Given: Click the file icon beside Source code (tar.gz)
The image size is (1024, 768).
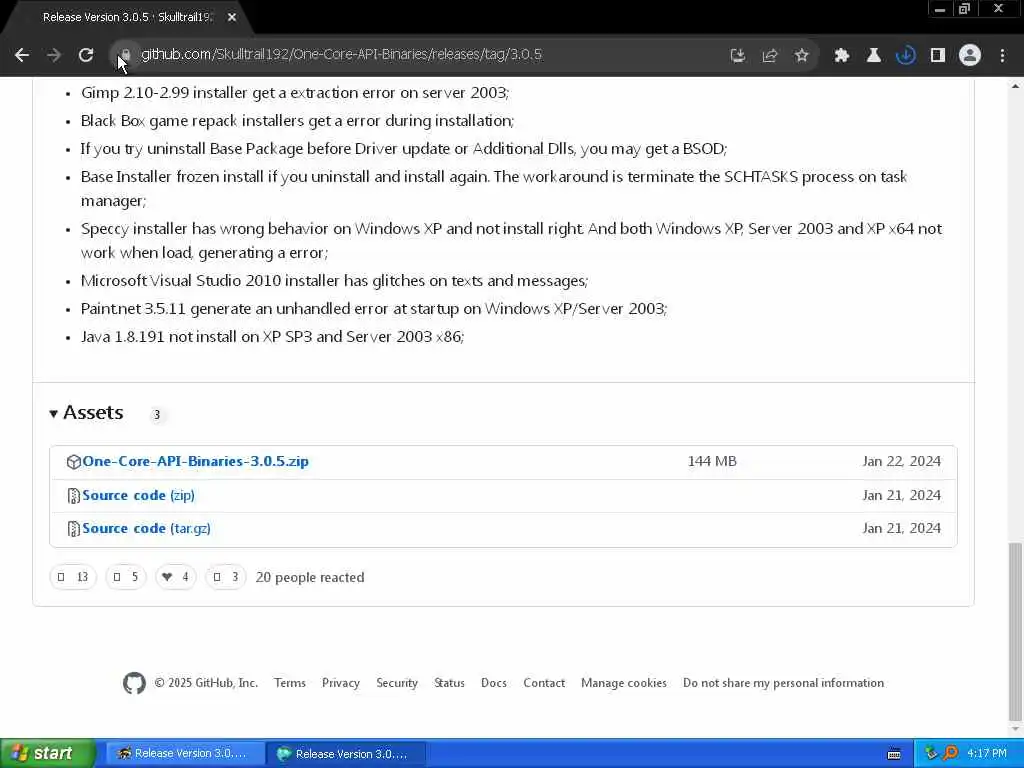Looking at the screenshot, I should point(73,529).
